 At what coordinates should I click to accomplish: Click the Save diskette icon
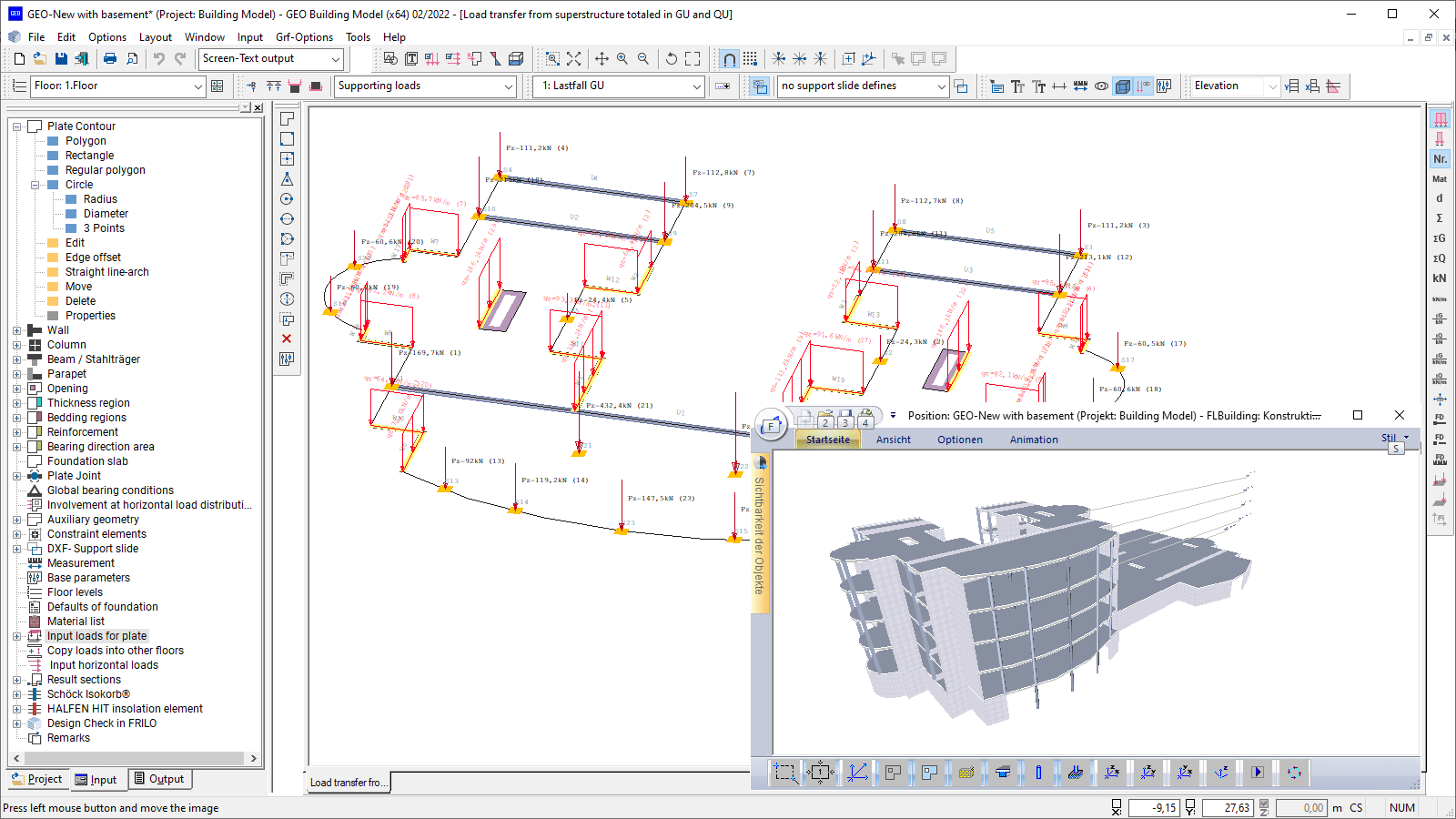tap(61, 59)
